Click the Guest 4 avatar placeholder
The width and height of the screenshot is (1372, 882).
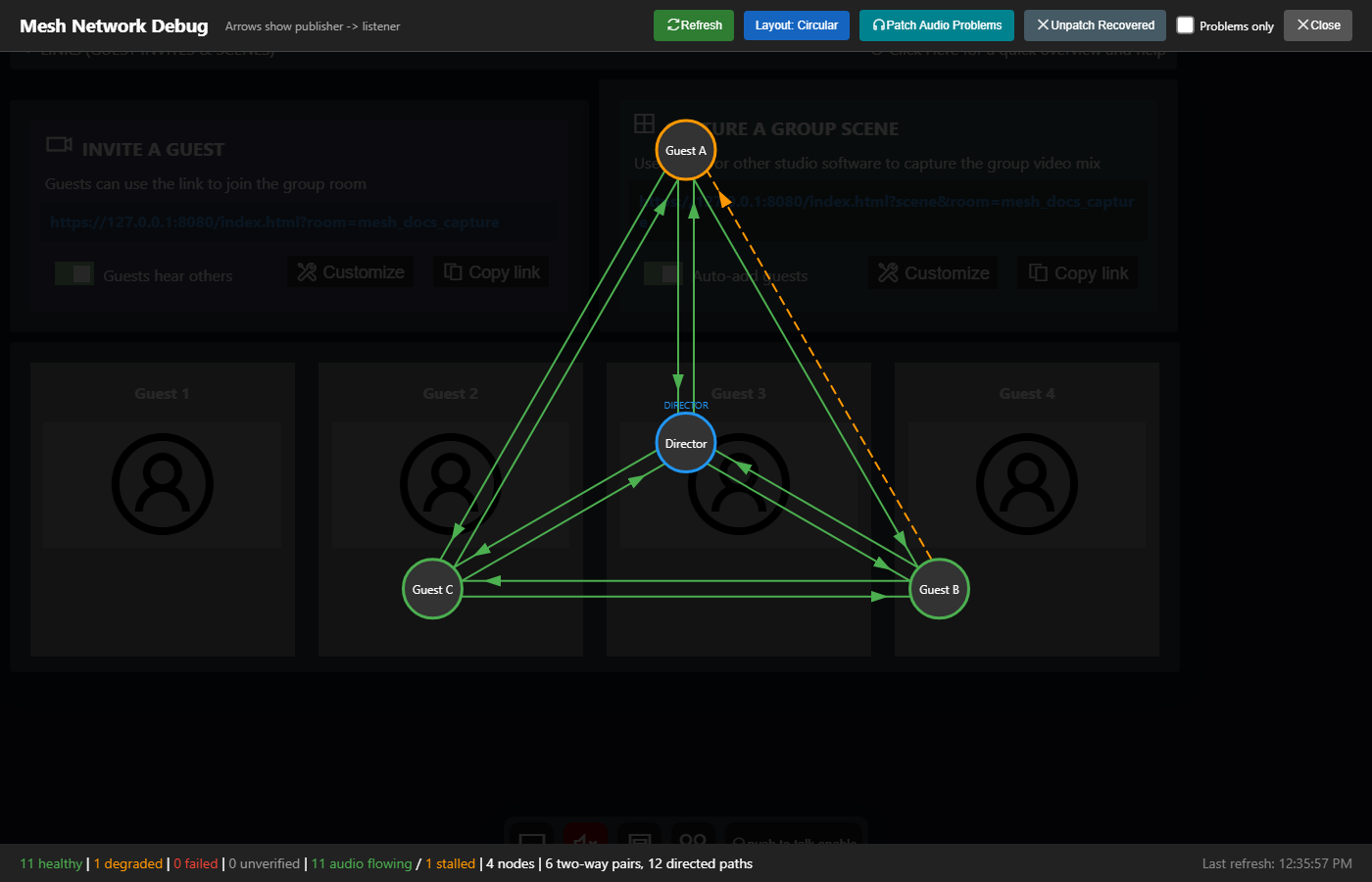pos(1027,484)
